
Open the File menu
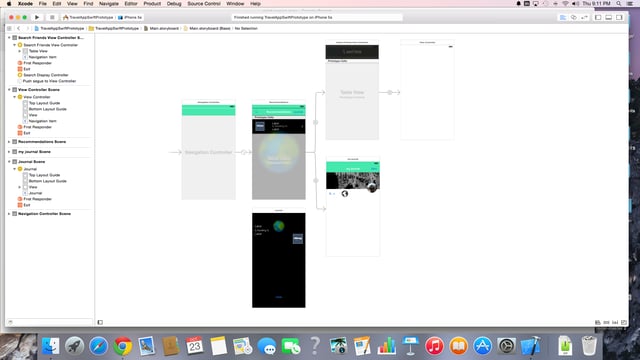pyautogui.click(x=42, y=4)
